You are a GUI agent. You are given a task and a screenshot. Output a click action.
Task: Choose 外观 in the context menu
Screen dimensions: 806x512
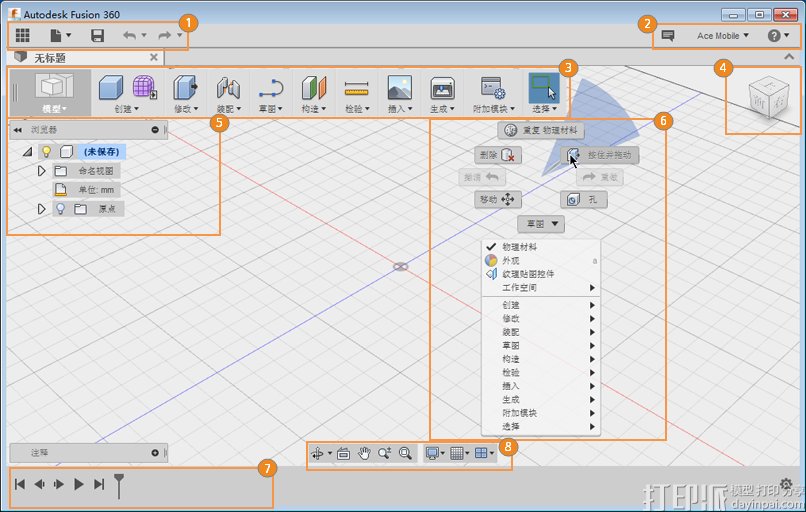tap(541, 261)
